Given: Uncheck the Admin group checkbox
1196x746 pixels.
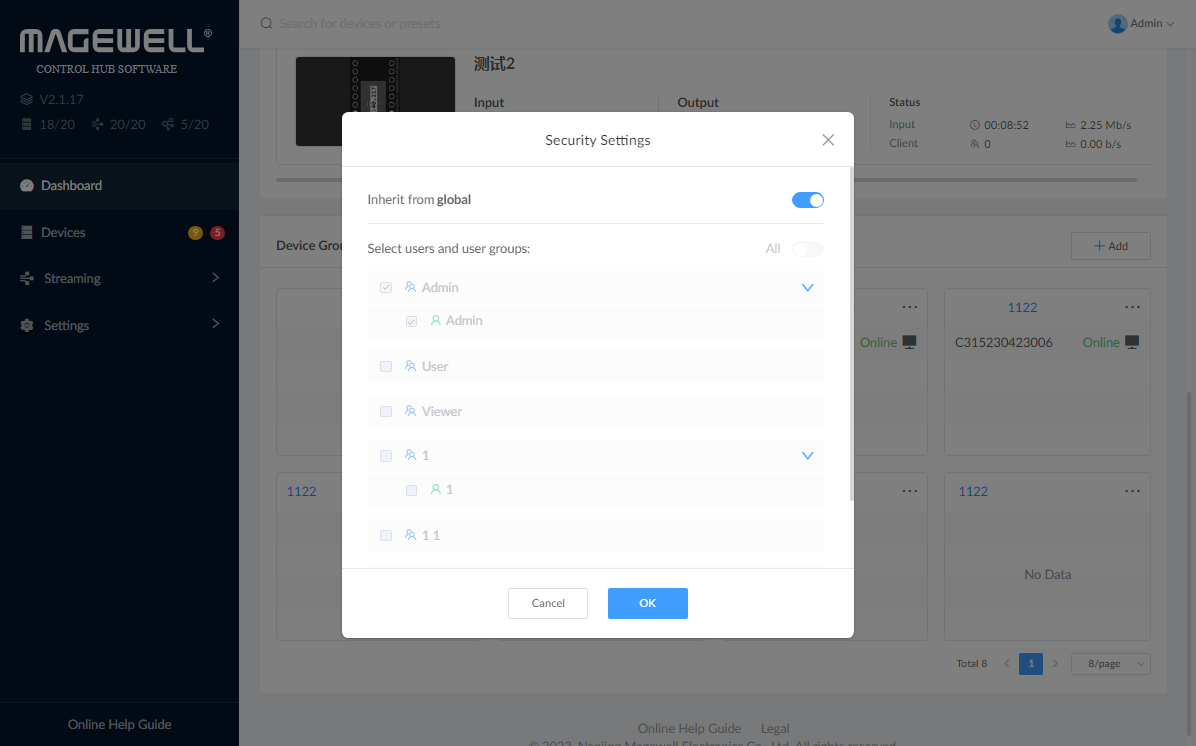Looking at the screenshot, I should pos(386,287).
